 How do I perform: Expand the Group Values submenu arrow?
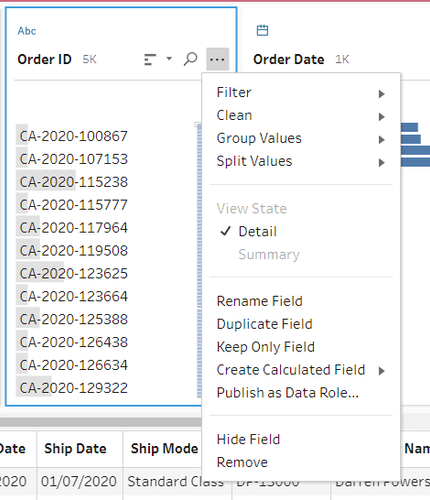[382, 140]
